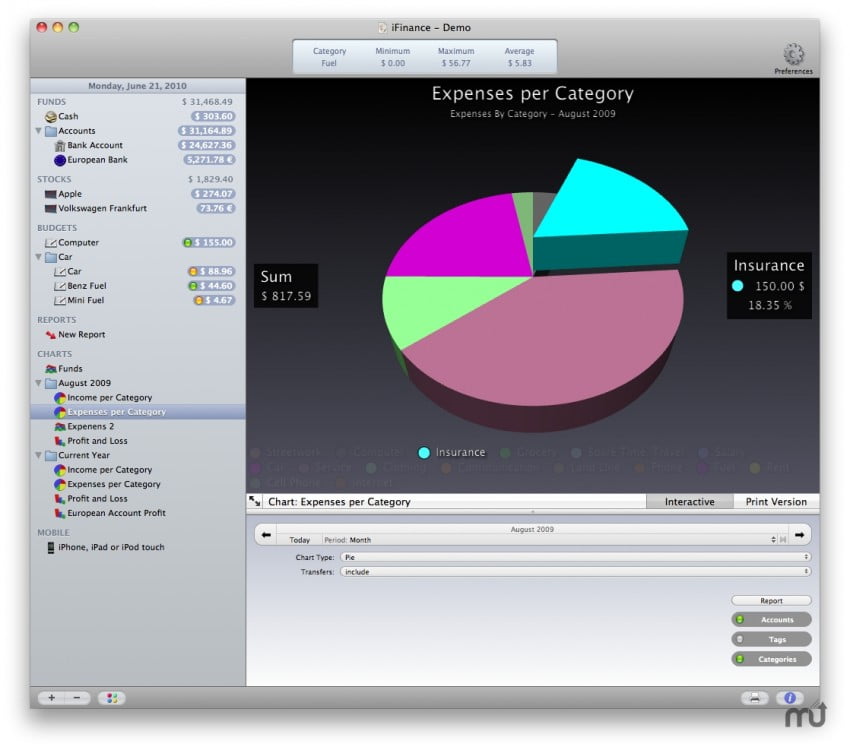Open the Preferences gear icon

793,54
